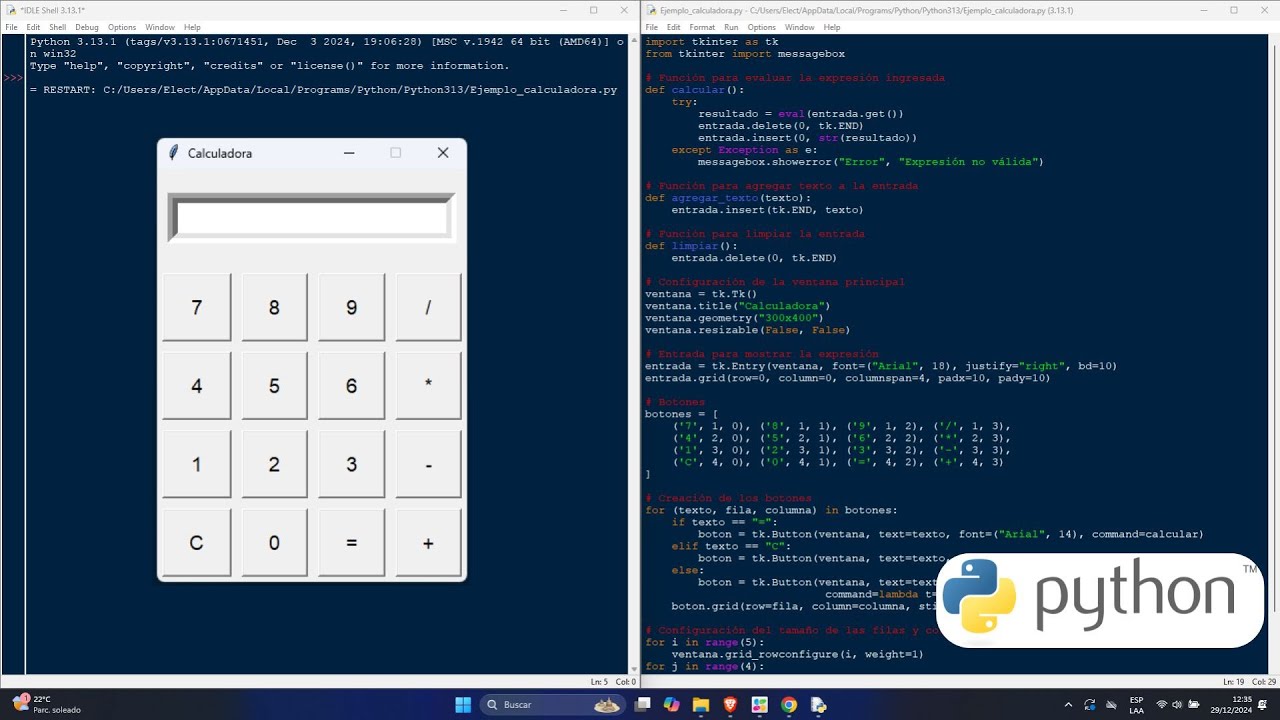
Task: Open Window menu in Ejemplo_calculadora.py editor
Action: [800, 27]
